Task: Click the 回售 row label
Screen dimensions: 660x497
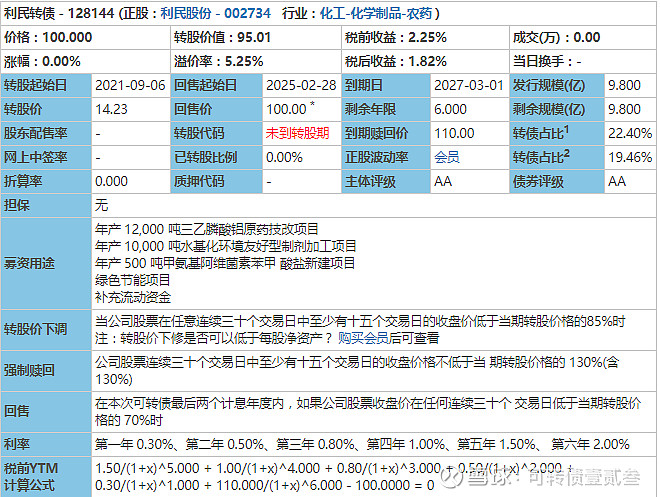Action: pyautogui.click(x=16, y=411)
